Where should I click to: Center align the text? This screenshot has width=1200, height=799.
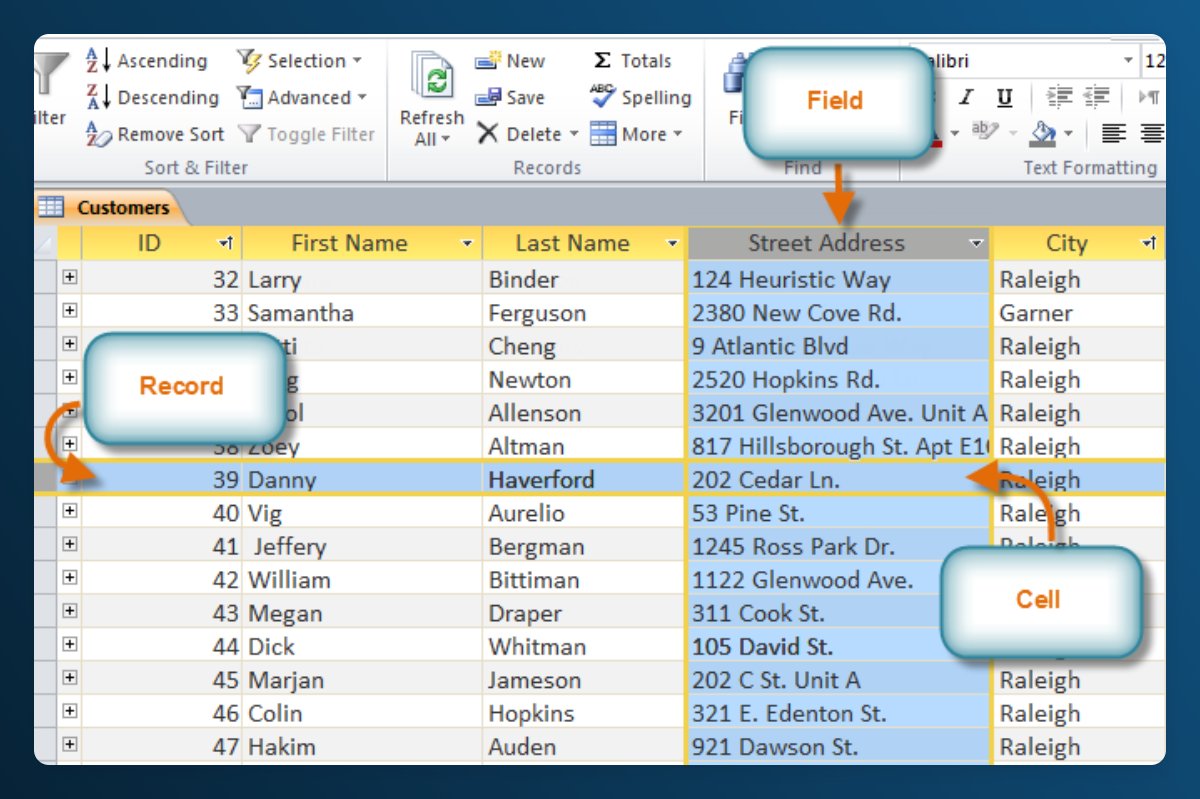click(x=1152, y=133)
